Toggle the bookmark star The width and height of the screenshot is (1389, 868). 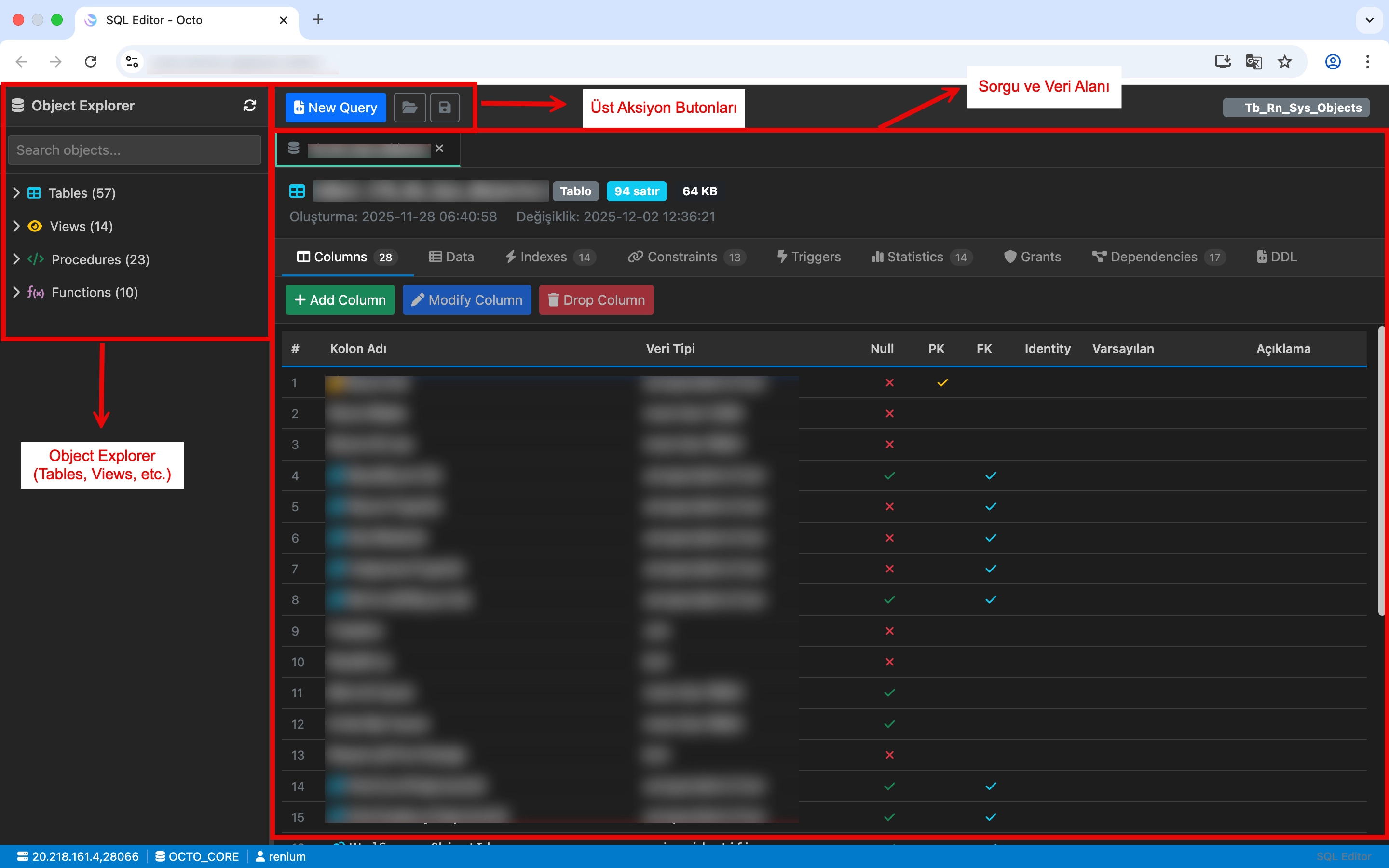pos(1284,61)
